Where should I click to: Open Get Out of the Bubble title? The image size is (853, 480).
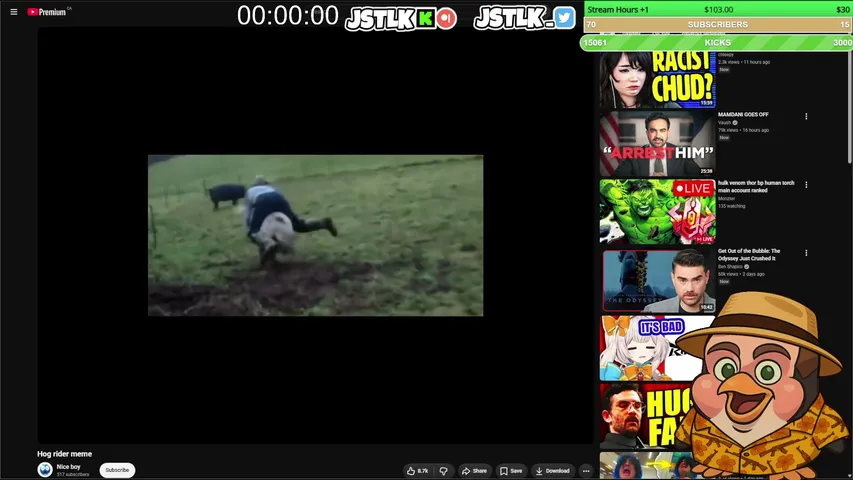[x=749, y=255]
